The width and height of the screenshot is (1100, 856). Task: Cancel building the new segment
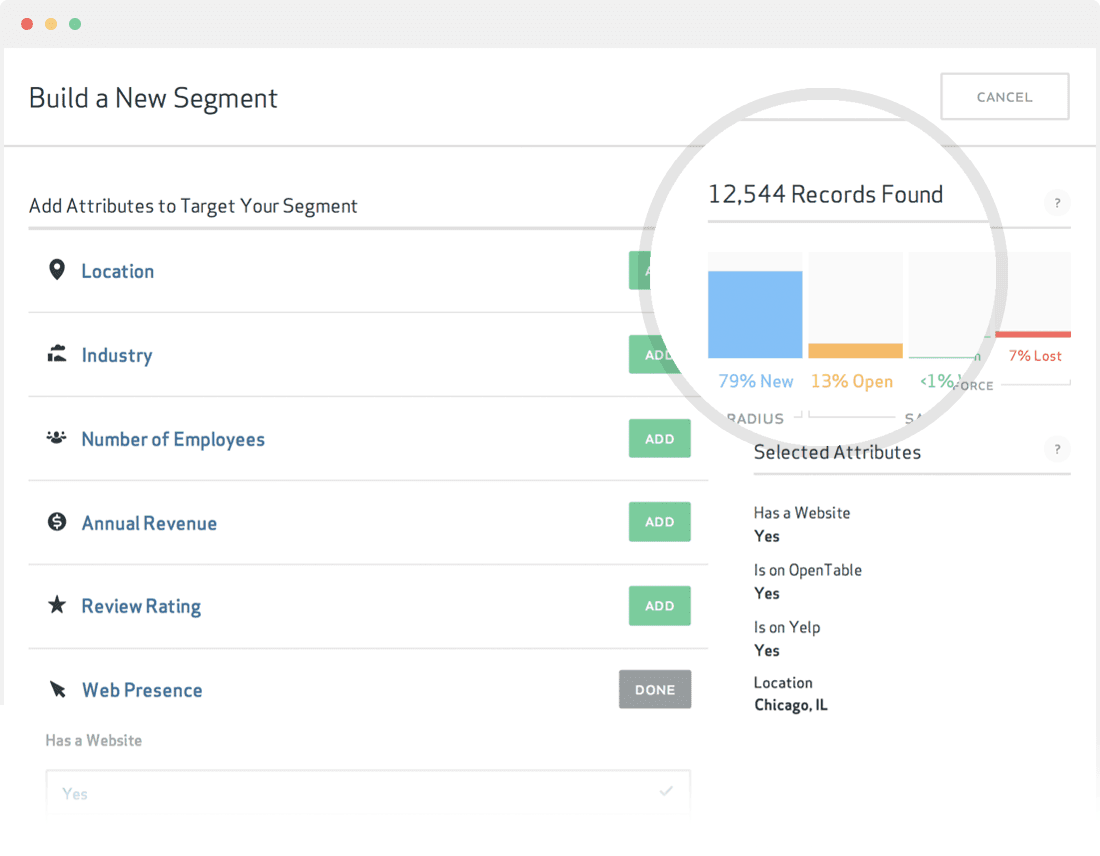1004,97
